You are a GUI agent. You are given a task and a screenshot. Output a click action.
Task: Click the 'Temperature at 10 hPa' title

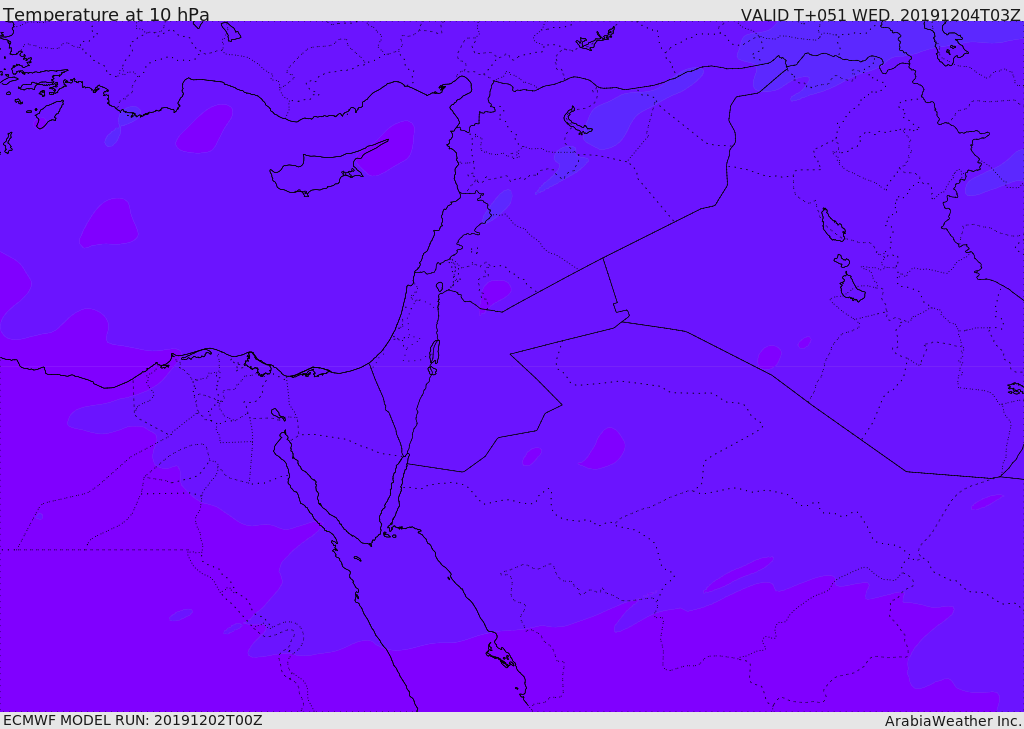click(x=106, y=14)
